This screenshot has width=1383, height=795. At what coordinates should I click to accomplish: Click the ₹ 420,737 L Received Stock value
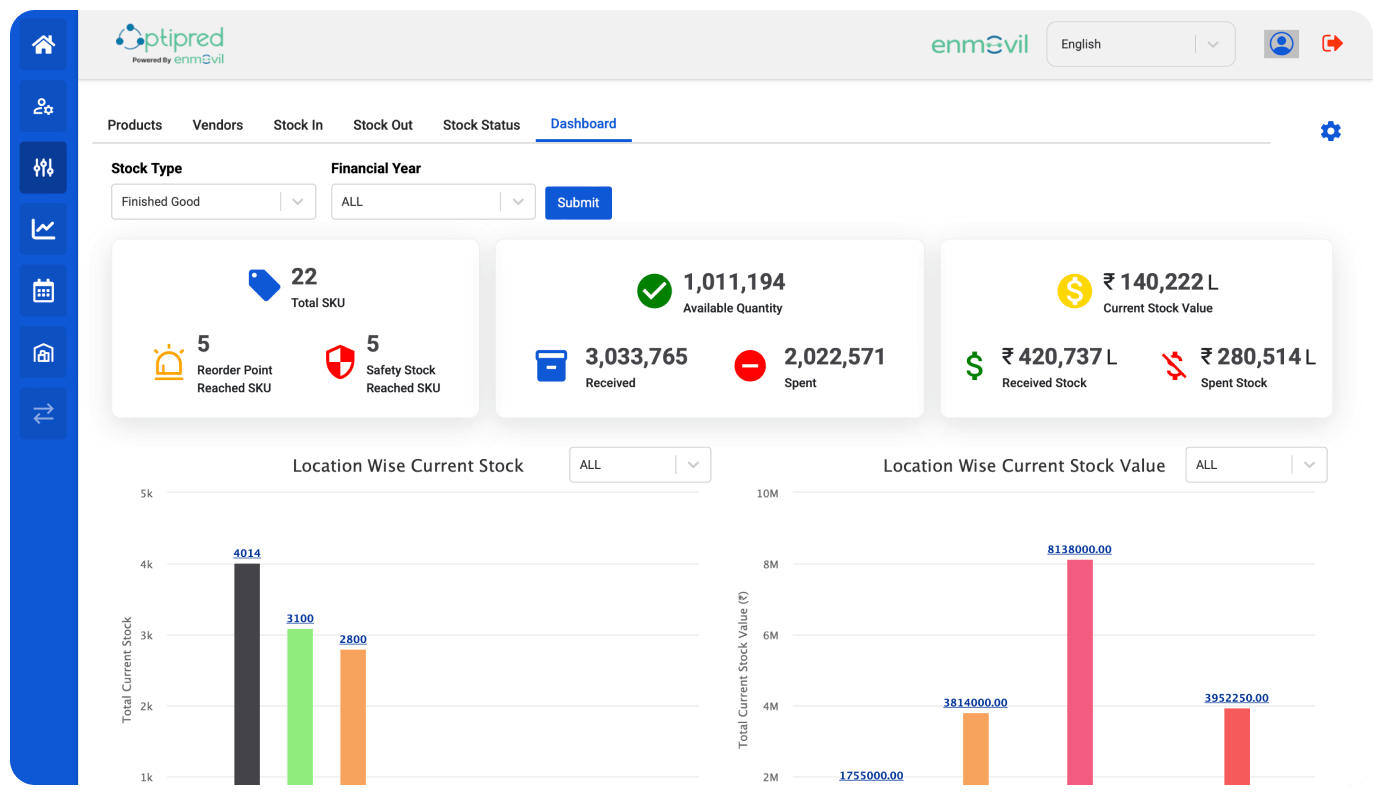click(1059, 357)
